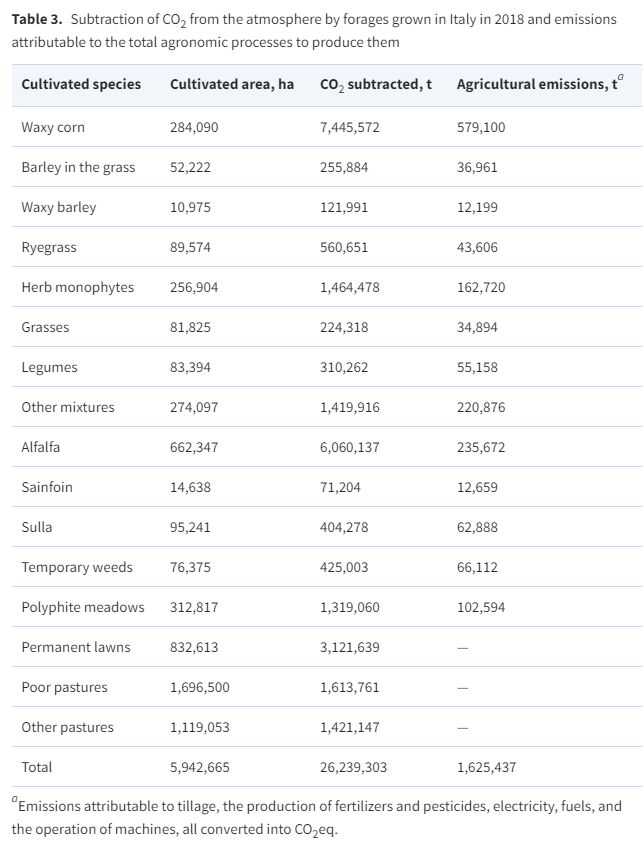Image resolution: width=644 pixels, height=843 pixels.
Task: Click the 'Poor pastures' area value 1,696,500
Action: tap(200, 687)
